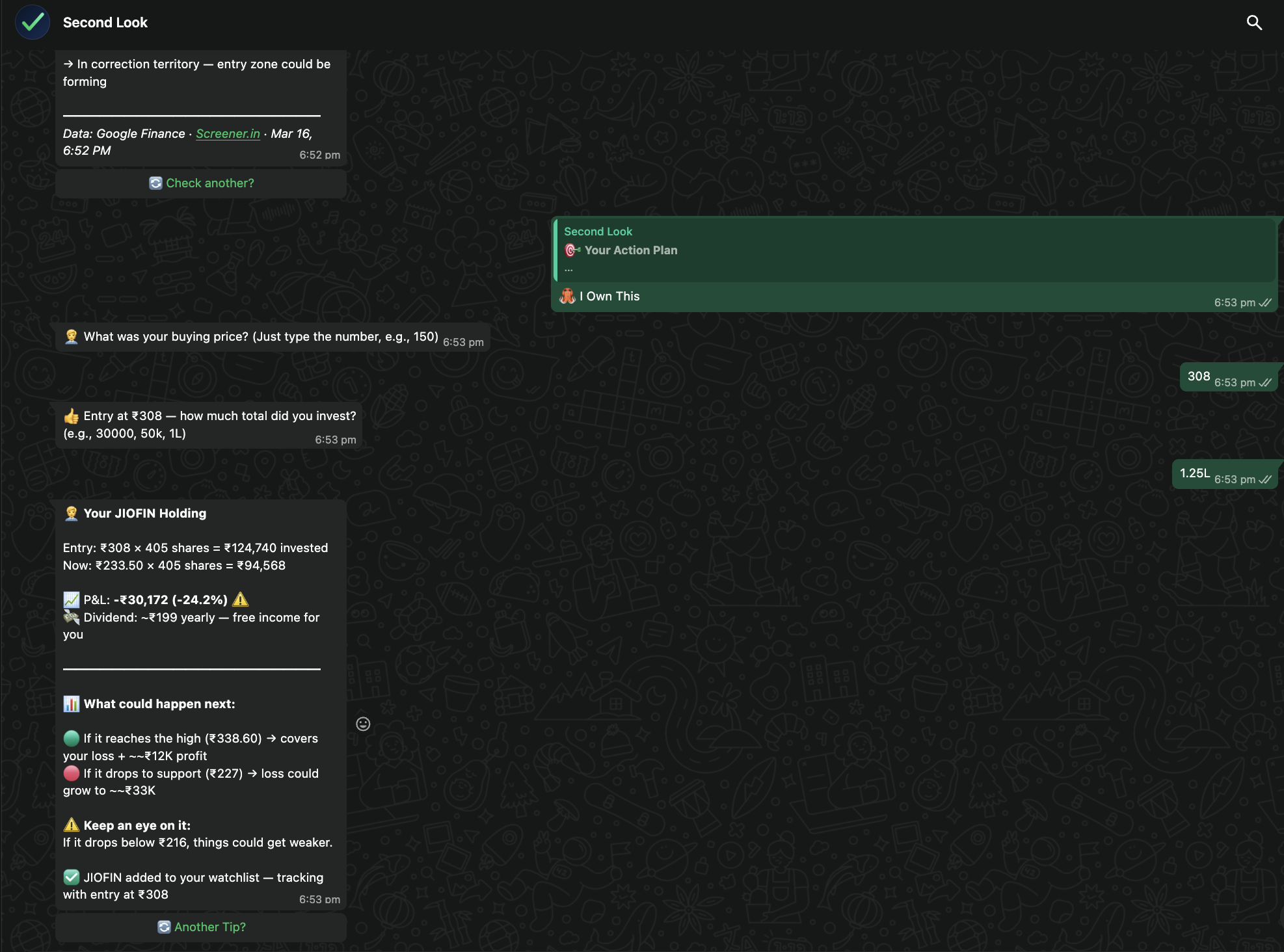Click the refresh icon on Another Tip? button
1284x952 pixels.
(x=164, y=927)
